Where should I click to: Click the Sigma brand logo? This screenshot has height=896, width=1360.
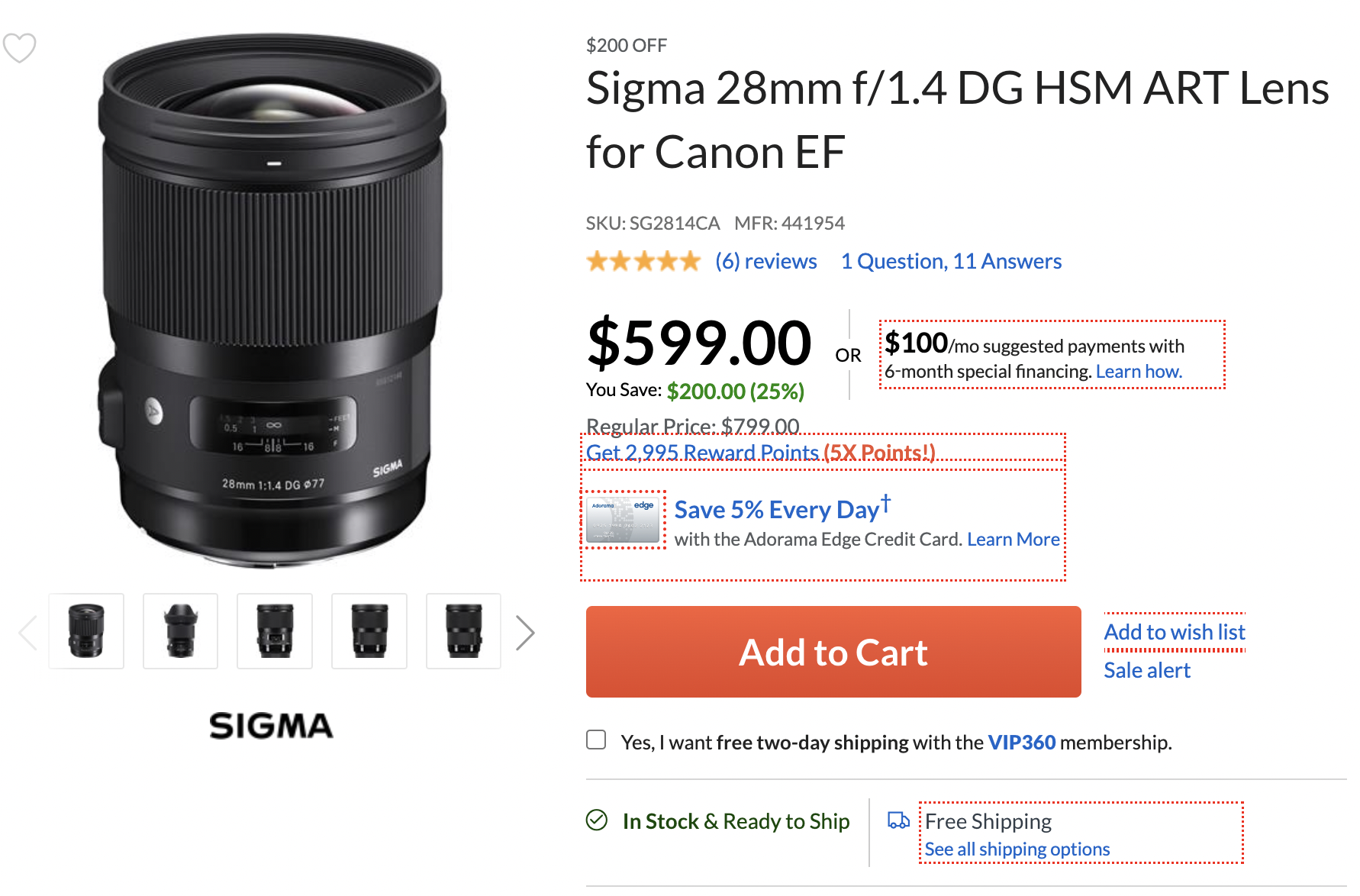point(271,726)
